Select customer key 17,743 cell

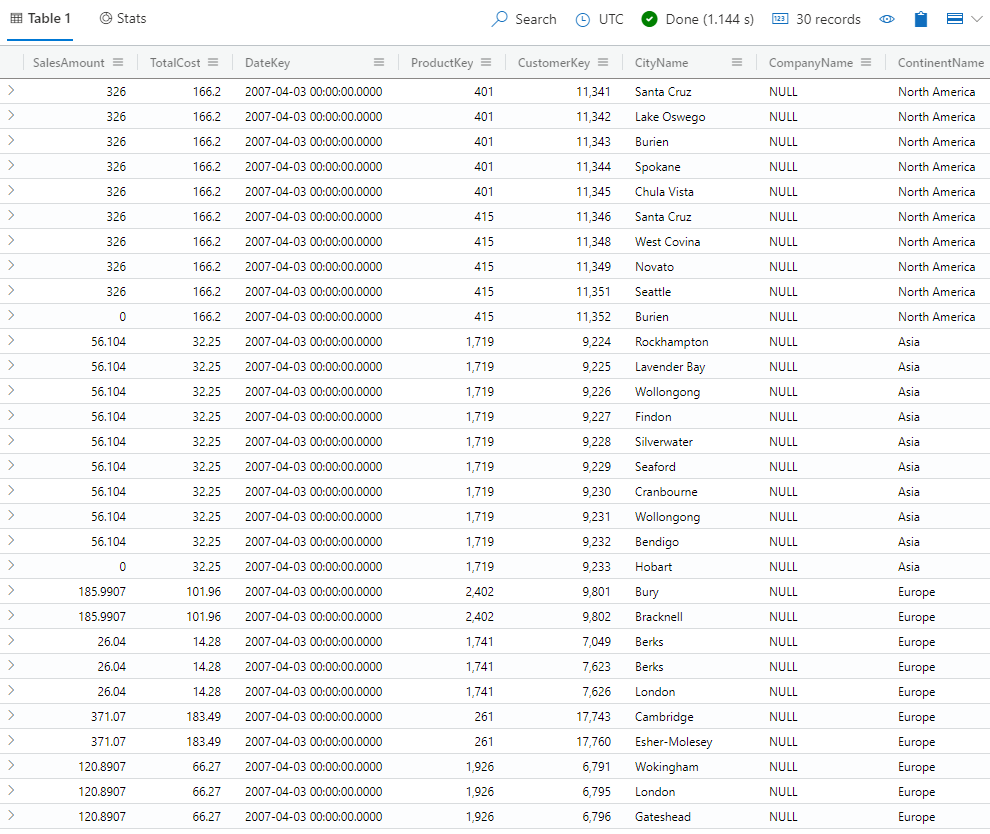click(x=593, y=717)
